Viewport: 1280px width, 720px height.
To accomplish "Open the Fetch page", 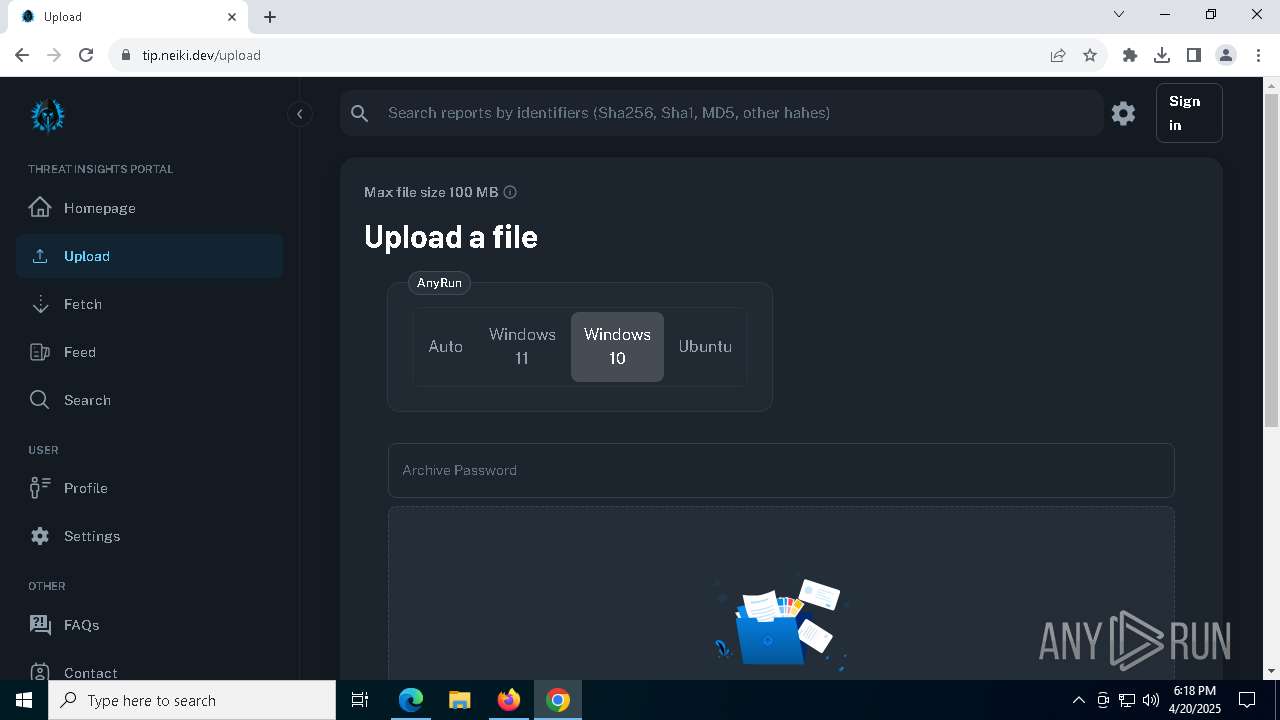I will tap(150, 304).
